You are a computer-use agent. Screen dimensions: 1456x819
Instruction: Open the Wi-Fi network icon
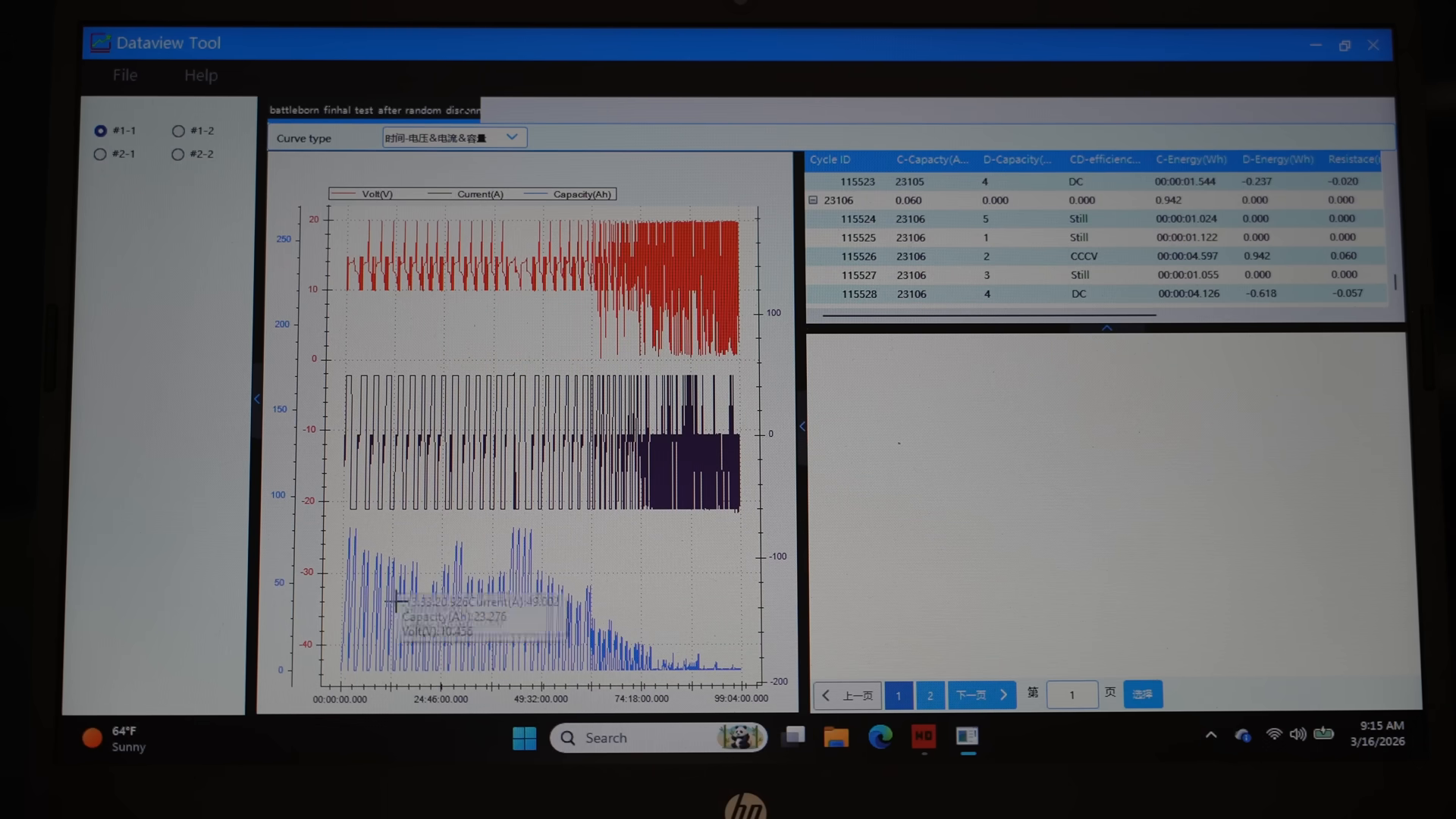tap(1274, 734)
